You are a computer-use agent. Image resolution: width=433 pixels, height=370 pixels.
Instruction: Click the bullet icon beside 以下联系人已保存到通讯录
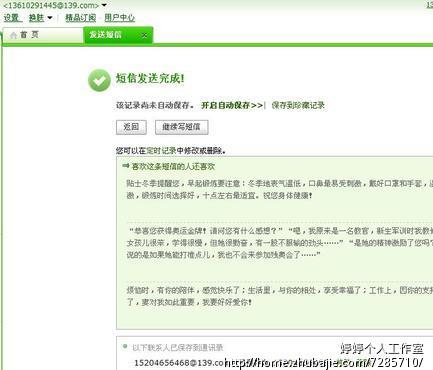(125, 347)
